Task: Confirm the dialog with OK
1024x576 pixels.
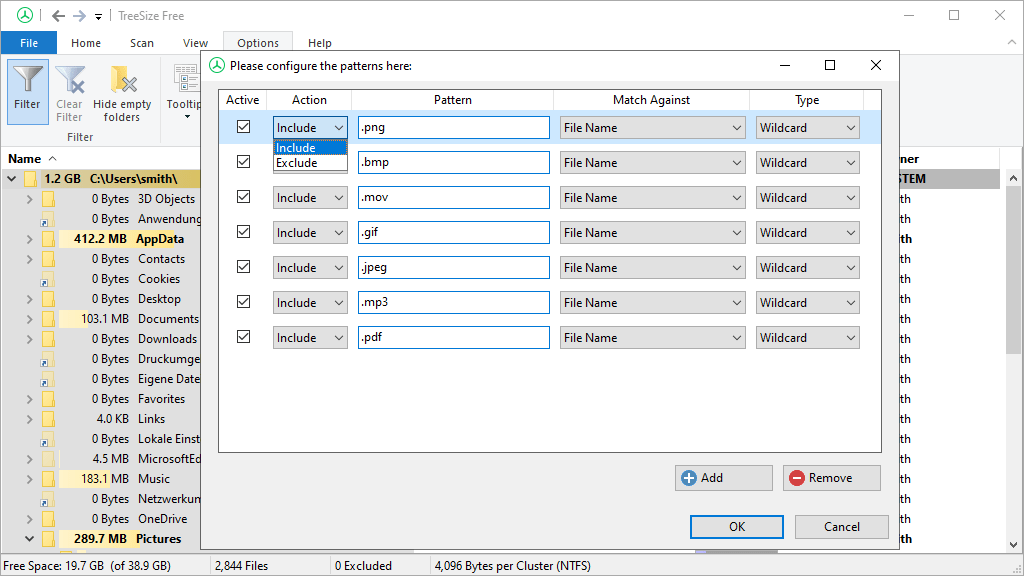Action: pos(737,527)
